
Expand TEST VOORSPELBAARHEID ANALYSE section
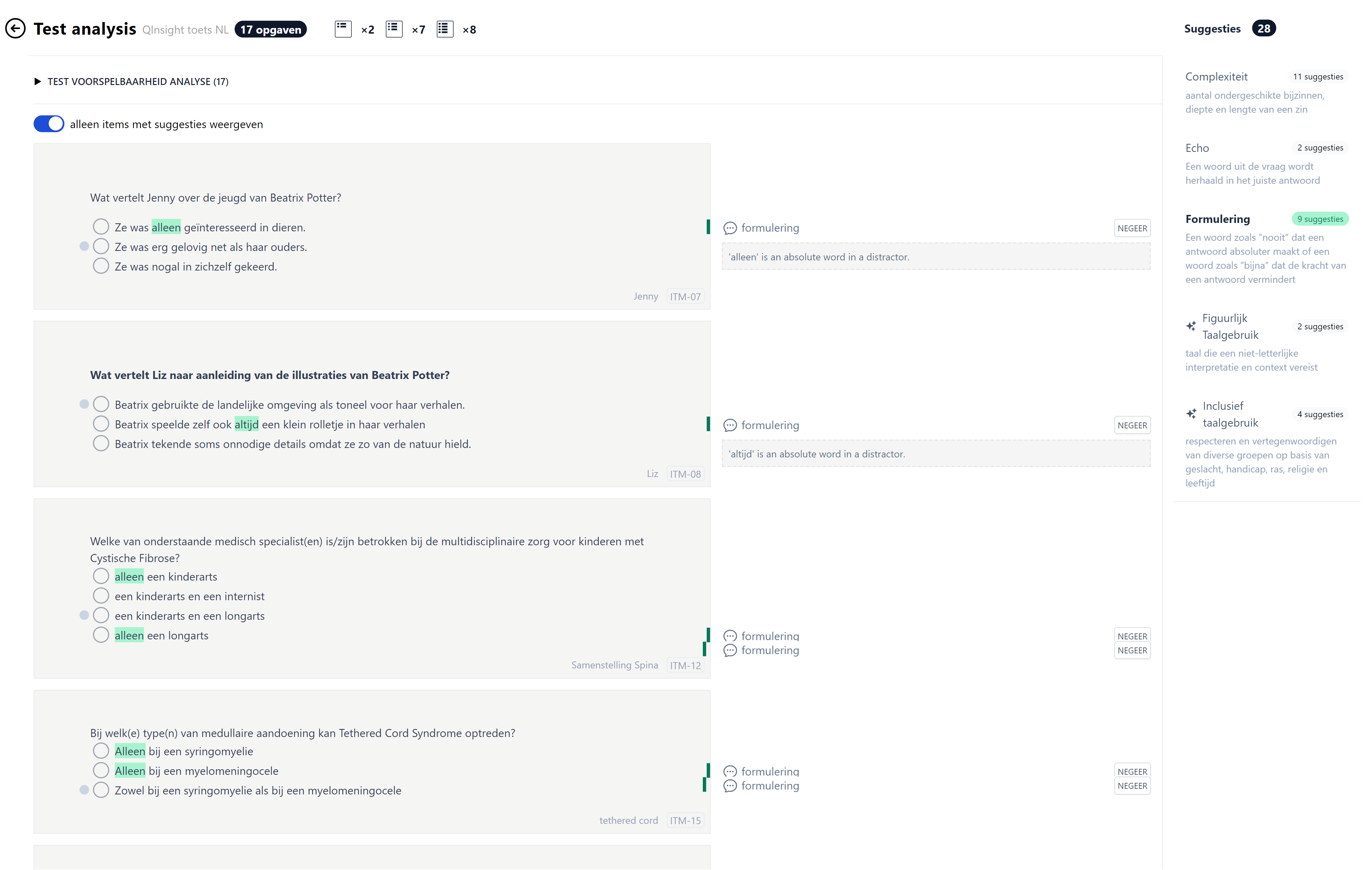pyautogui.click(x=38, y=81)
